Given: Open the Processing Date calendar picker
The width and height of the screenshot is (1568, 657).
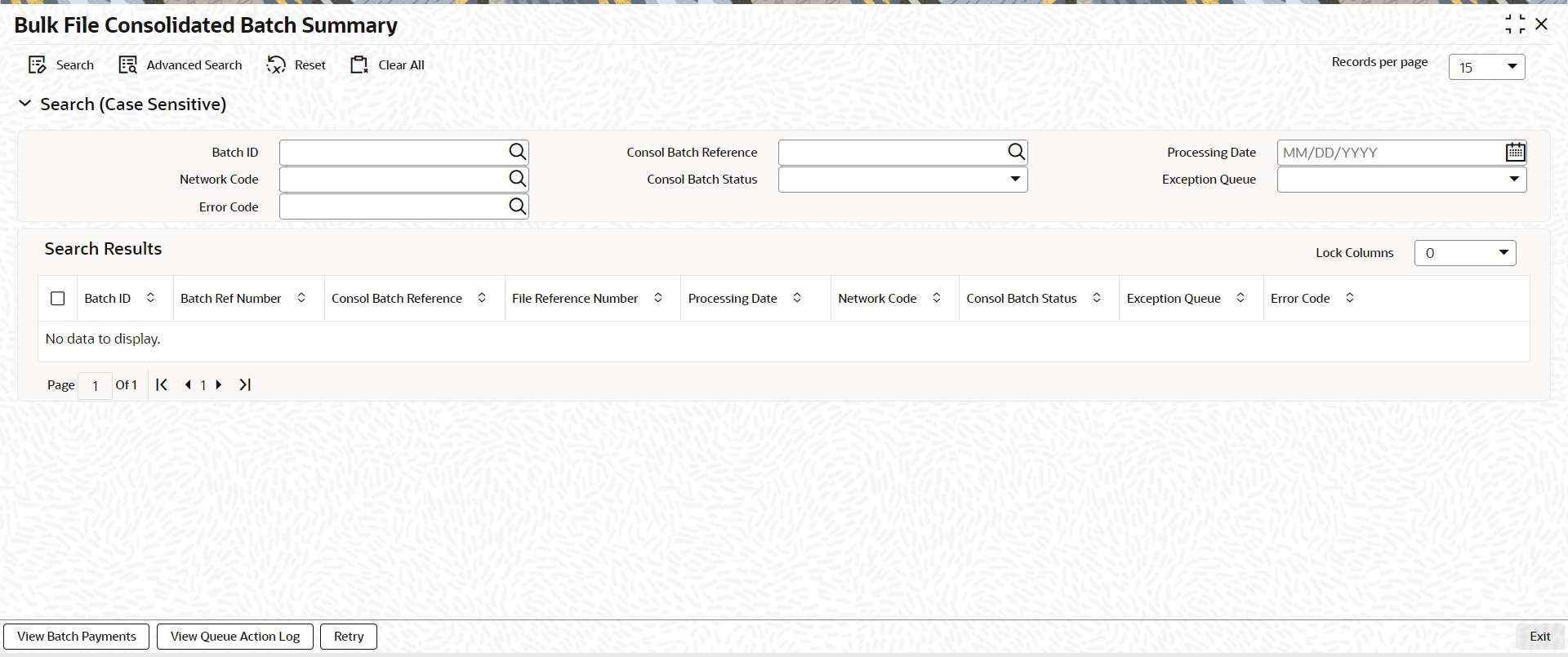Looking at the screenshot, I should (x=1516, y=152).
